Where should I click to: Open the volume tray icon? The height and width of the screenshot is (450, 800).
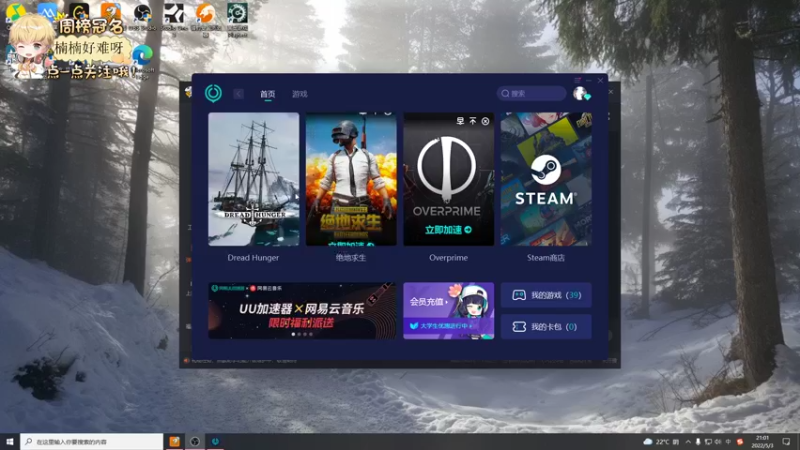718,441
